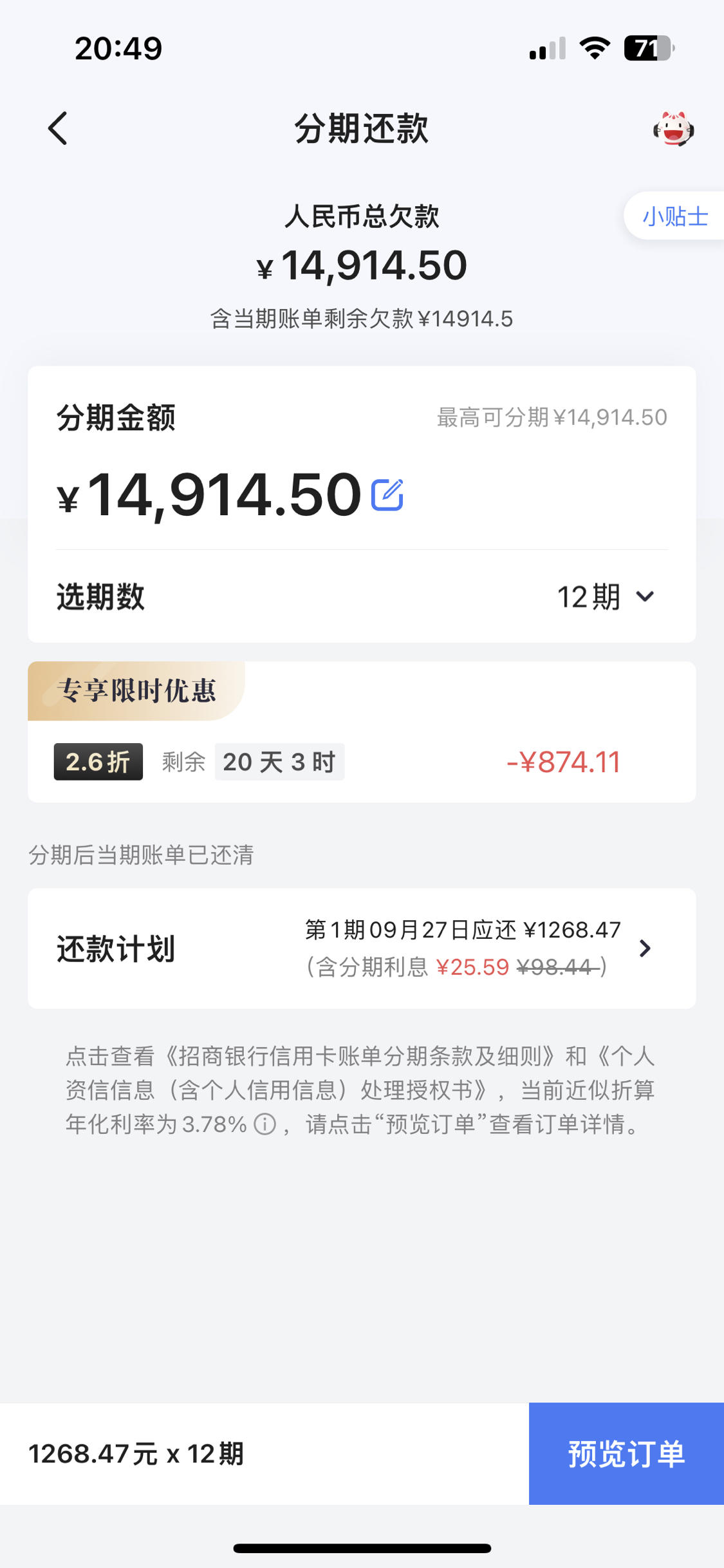Open the 小贴士 tips button

tap(674, 216)
